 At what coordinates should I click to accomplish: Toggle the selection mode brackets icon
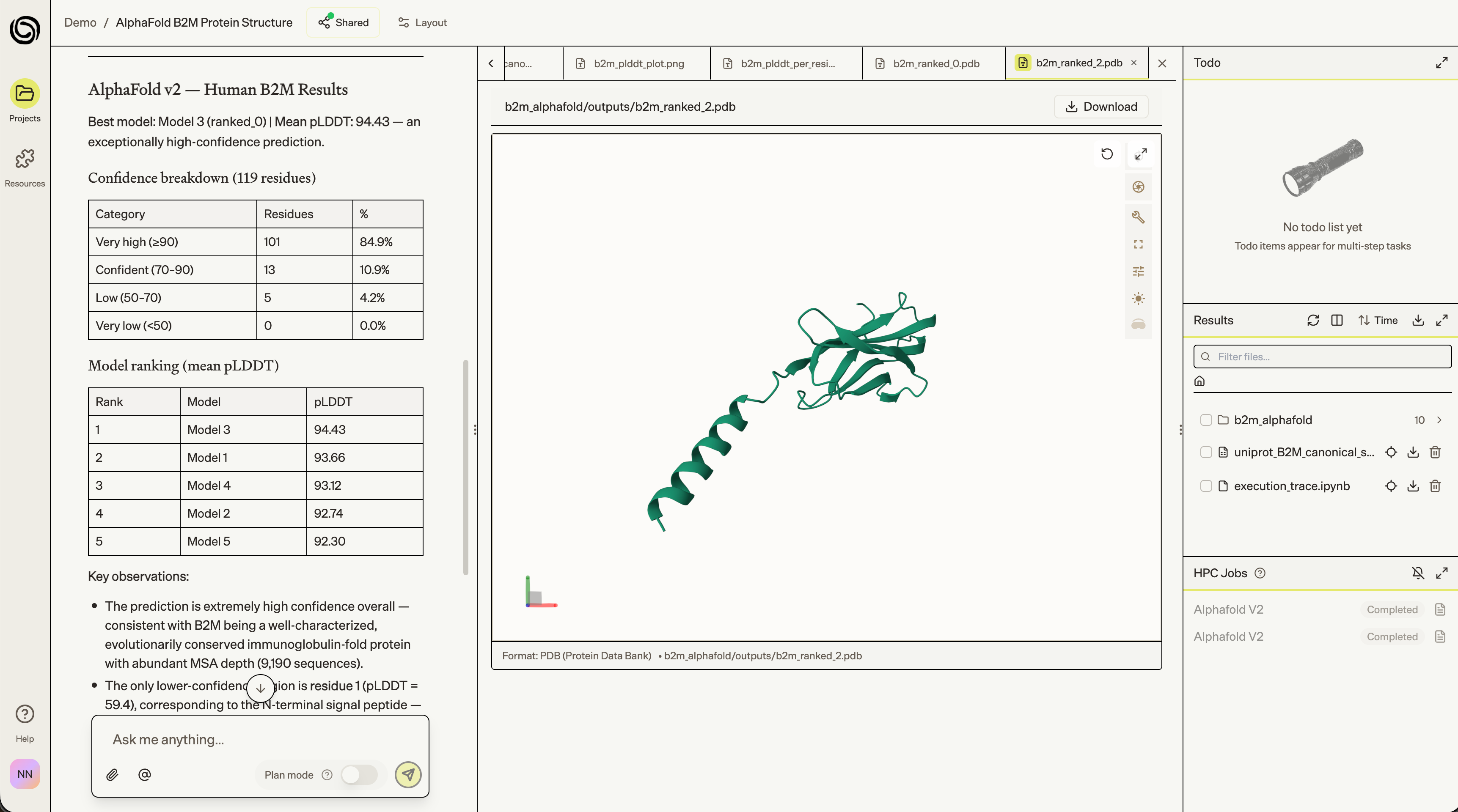1138,244
